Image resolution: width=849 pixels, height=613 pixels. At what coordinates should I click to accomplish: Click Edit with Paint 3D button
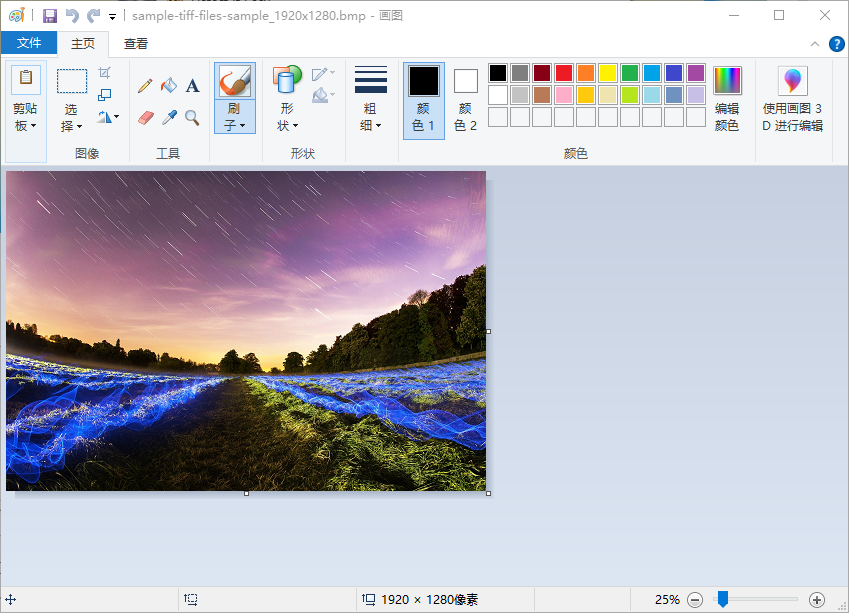[793, 101]
